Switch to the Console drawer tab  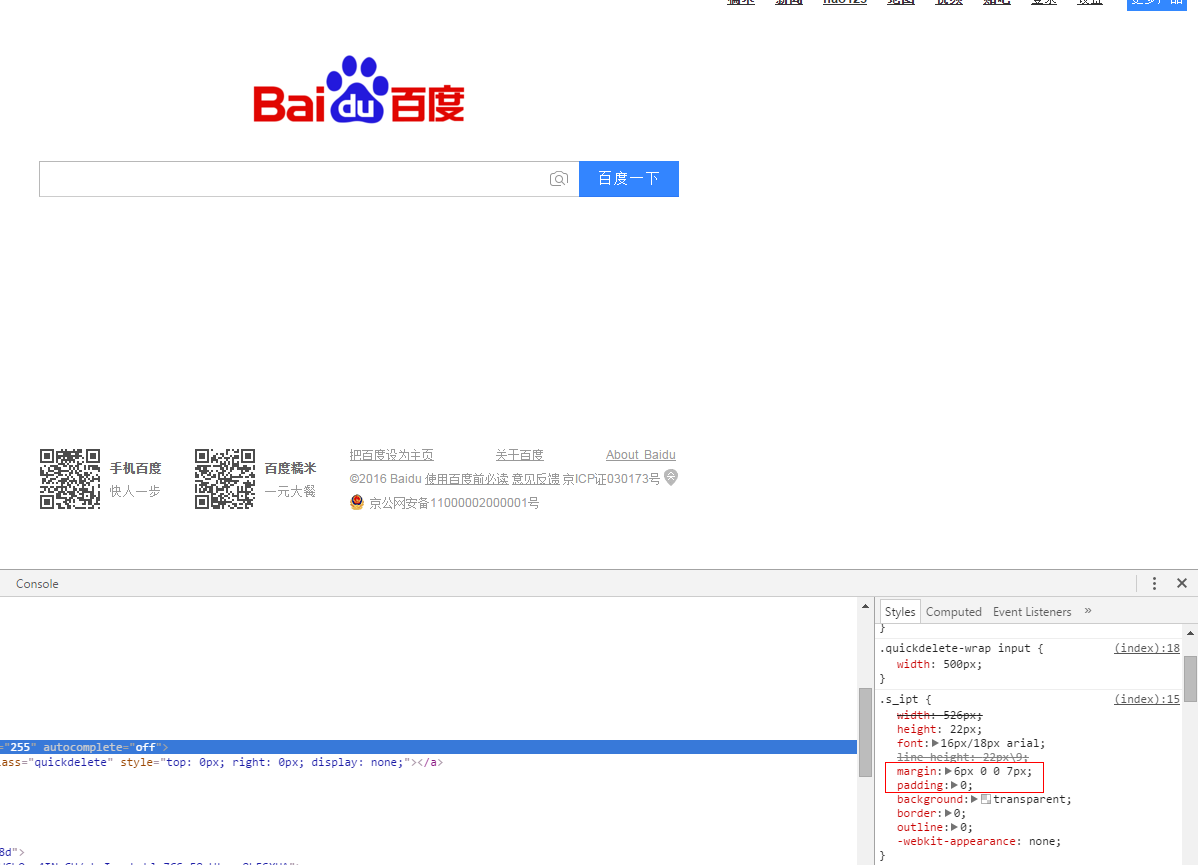(37, 584)
